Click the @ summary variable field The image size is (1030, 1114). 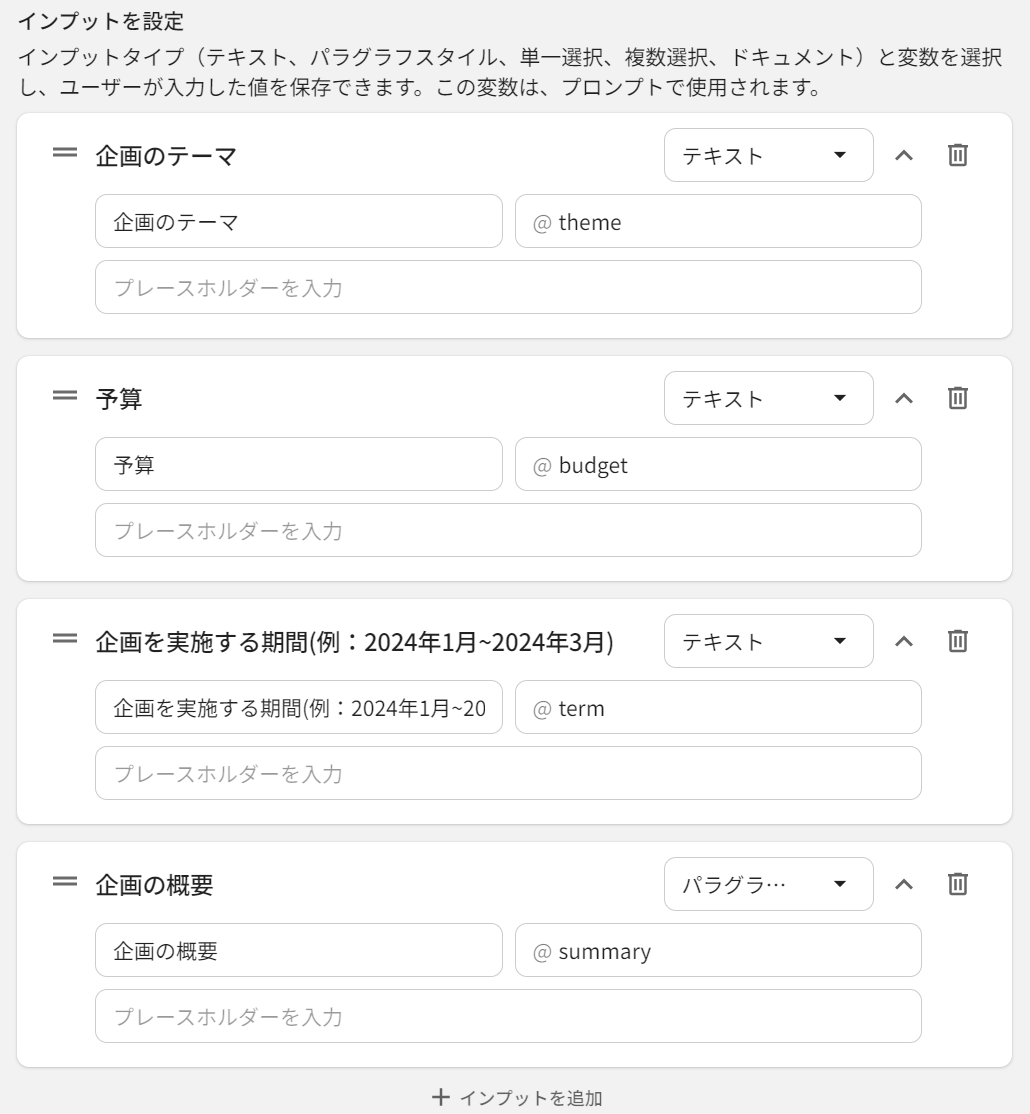(x=718, y=951)
